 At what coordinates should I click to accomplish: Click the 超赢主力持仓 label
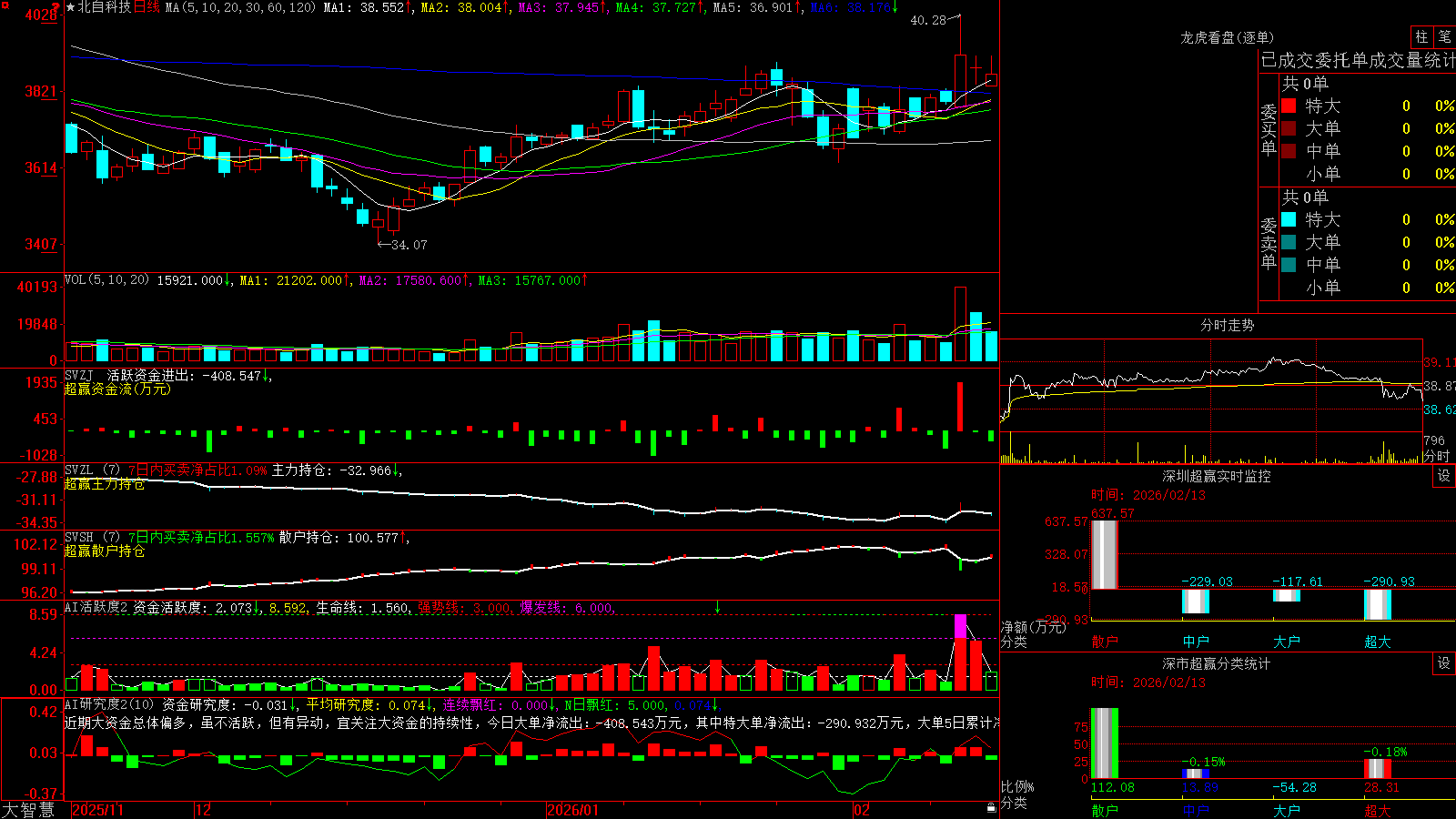(x=104, y=484)
